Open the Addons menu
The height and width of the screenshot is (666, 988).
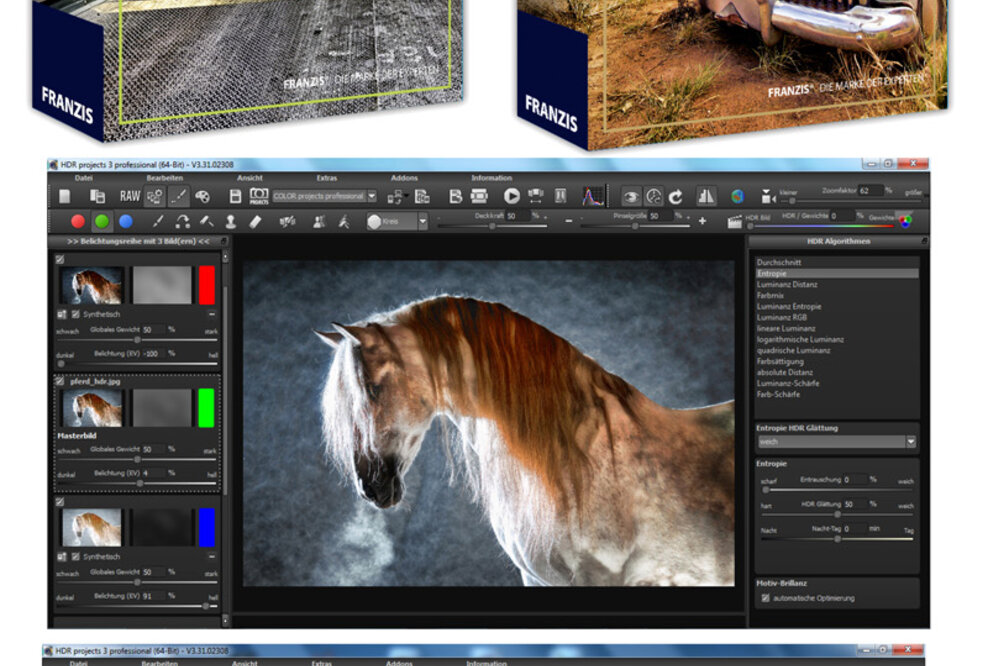[404, 178]
